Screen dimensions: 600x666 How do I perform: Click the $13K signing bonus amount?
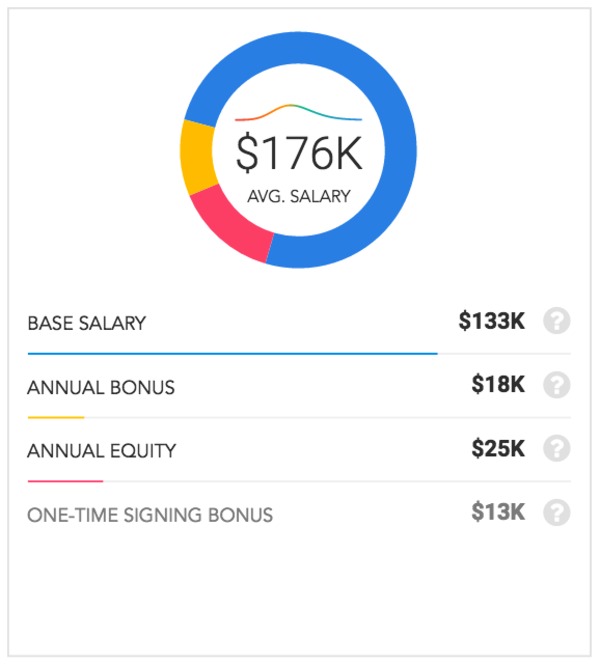pyautogui.click(x=498, y=513)
